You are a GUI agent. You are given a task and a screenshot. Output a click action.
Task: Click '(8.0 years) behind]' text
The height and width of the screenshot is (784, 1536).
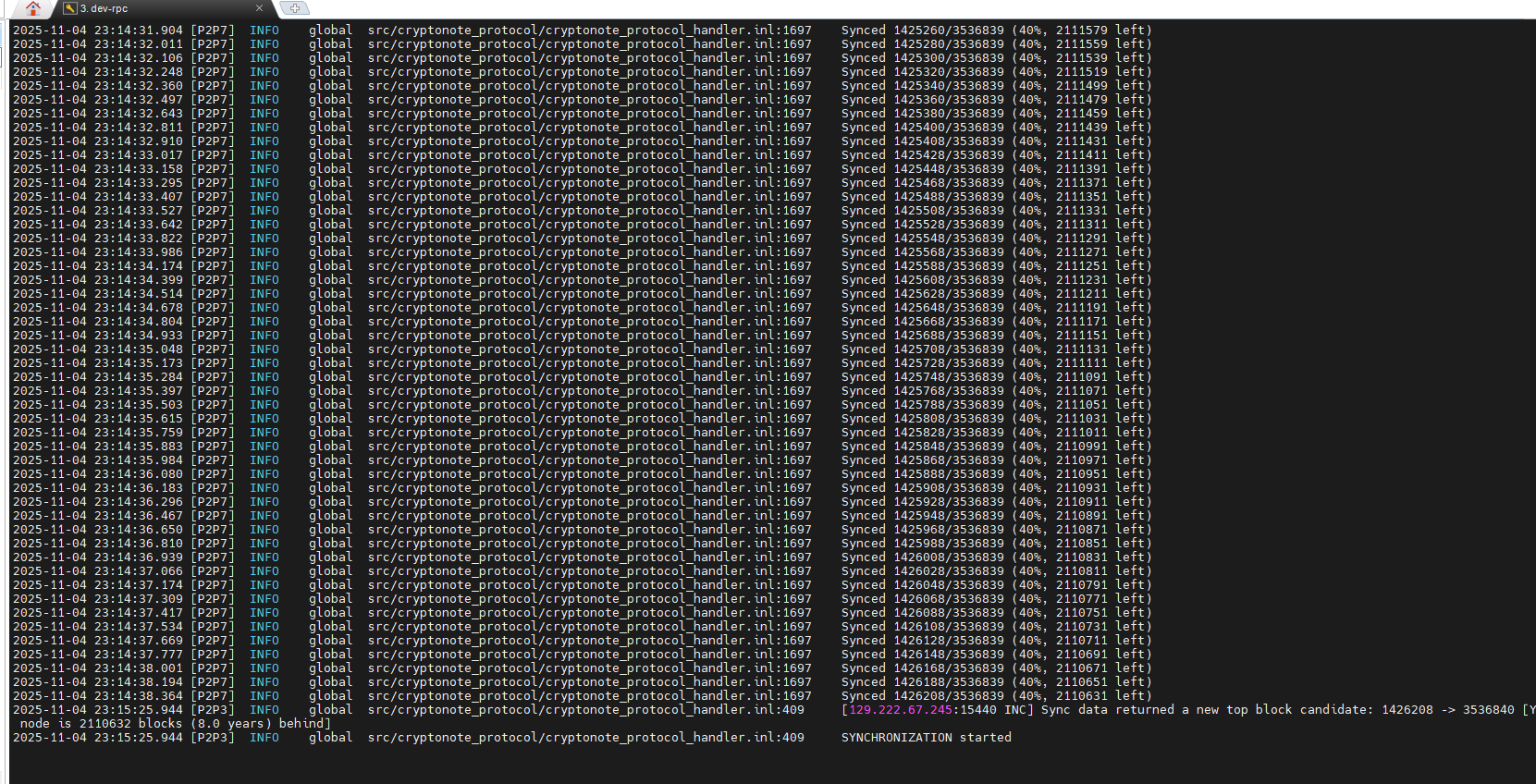pyautogui.click(x=261, y=724)
